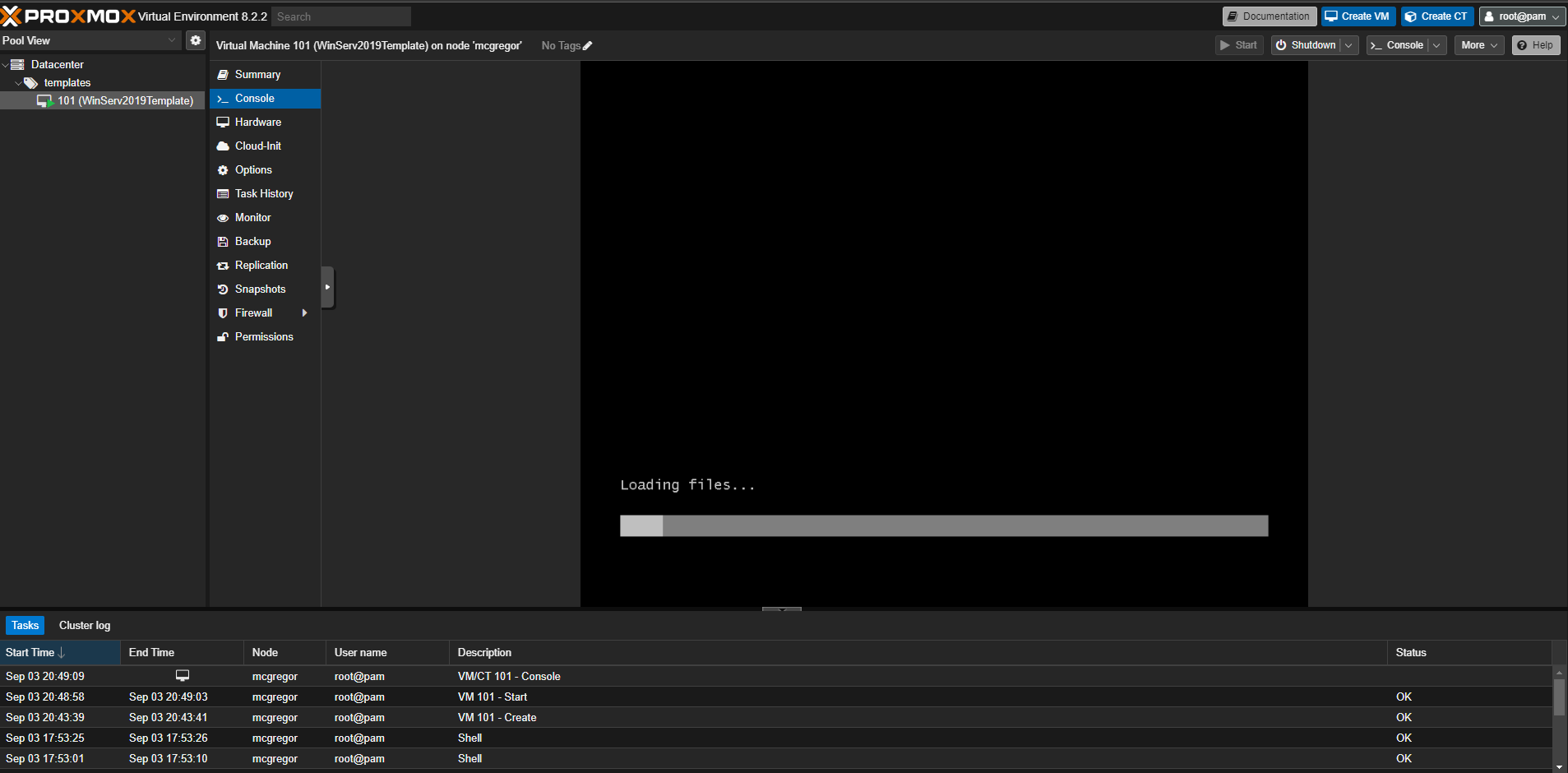The height and width of the screenshot is (773, 1568).
Task: Sort by the User name column header
Action: pos(387,653)
